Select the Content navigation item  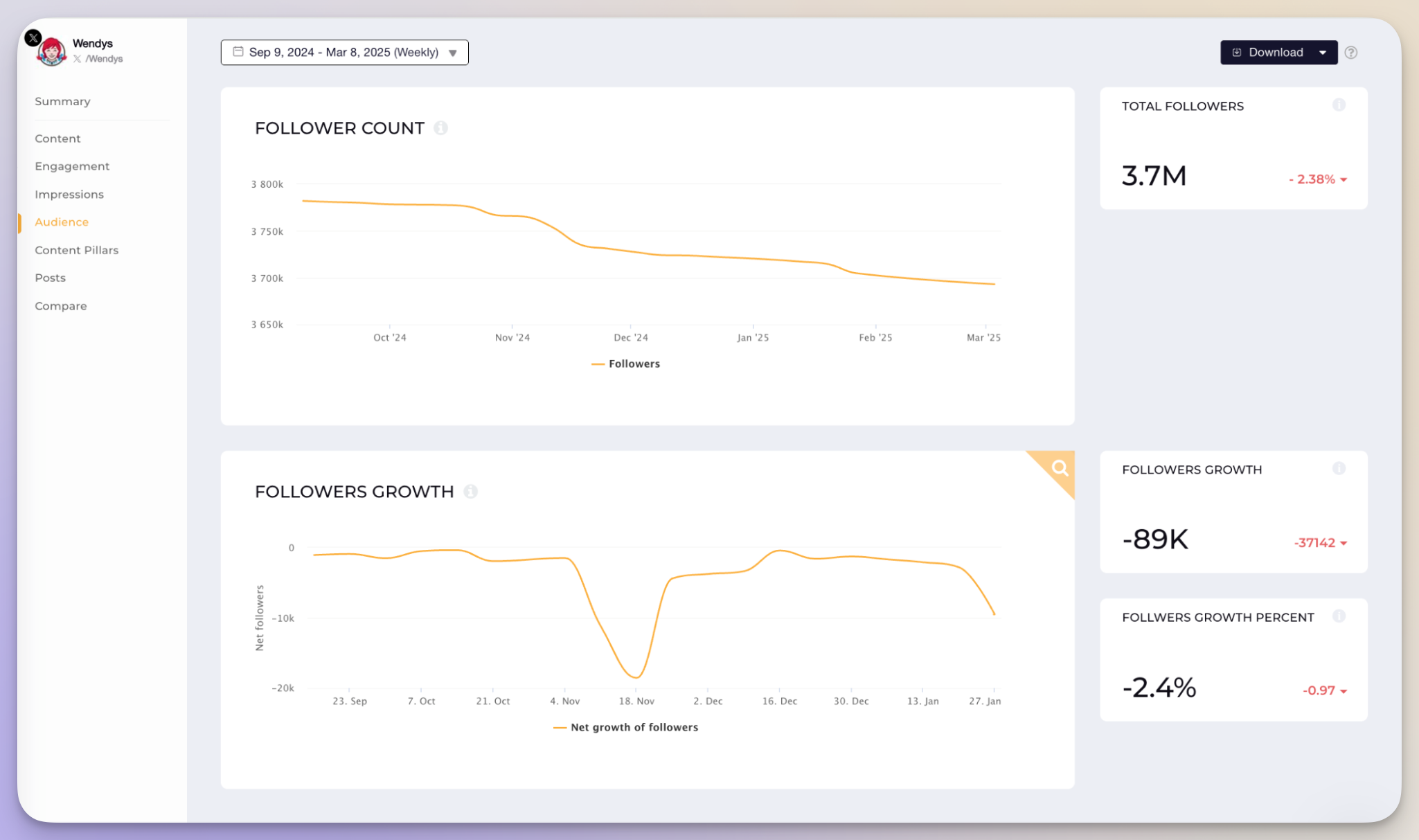point(57,138)
